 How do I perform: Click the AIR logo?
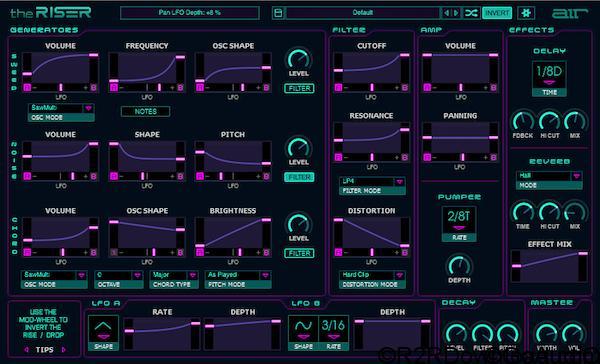(569, 14)
